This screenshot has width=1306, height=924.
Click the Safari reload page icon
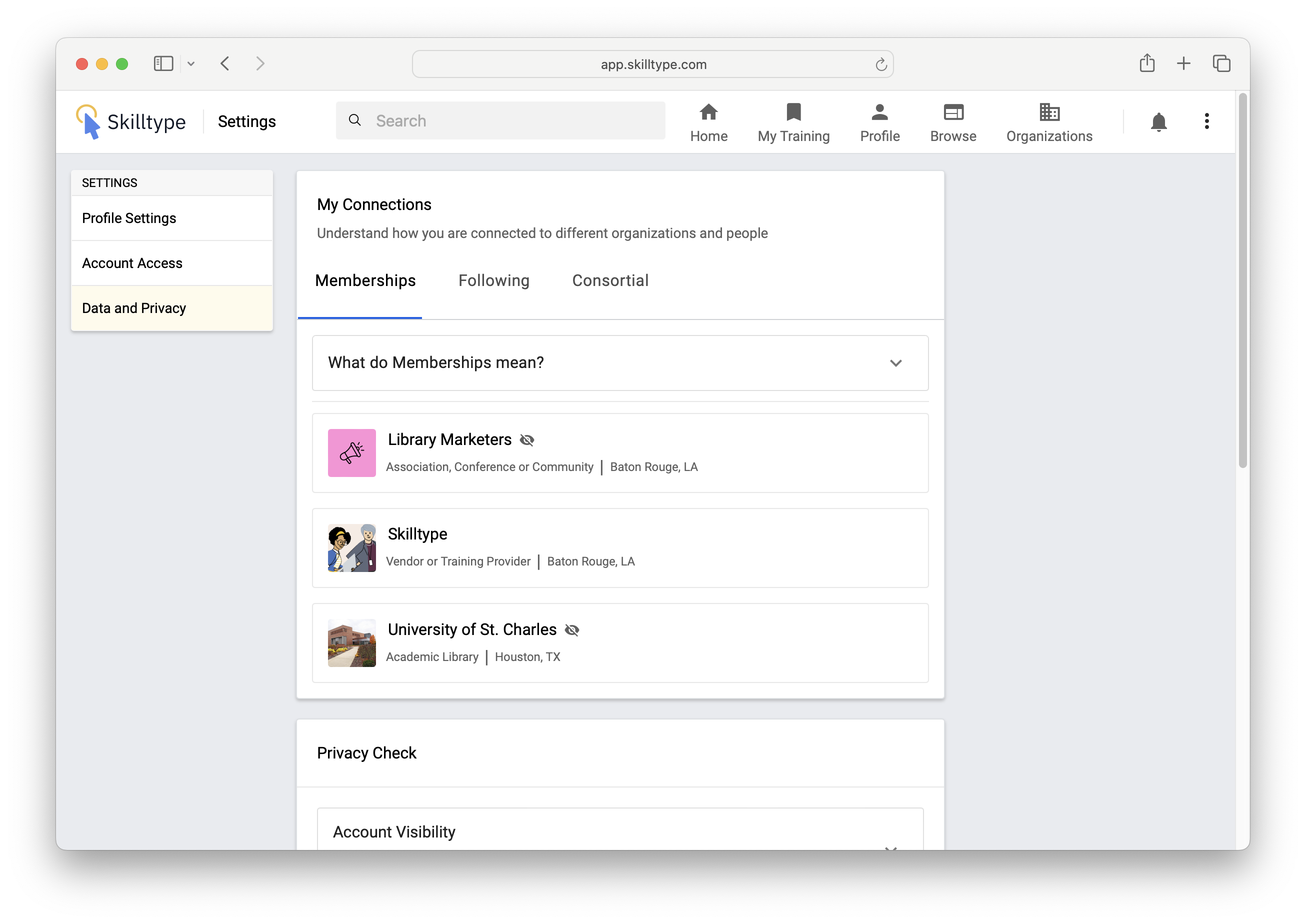pyautogui.click(x=880, y=65)
